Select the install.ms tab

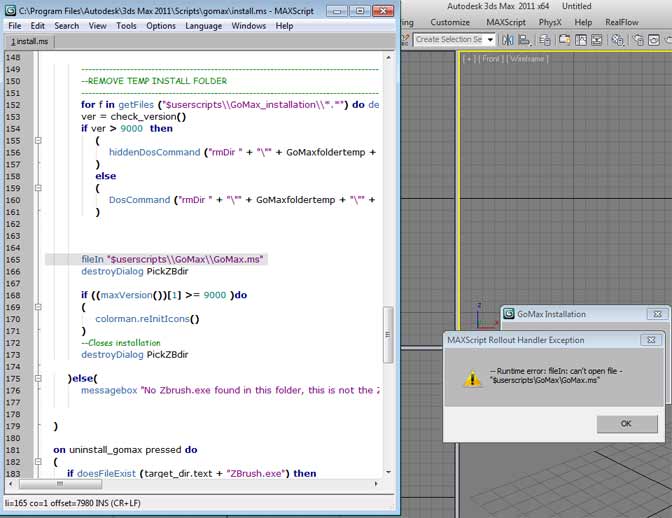coord(32,42)
